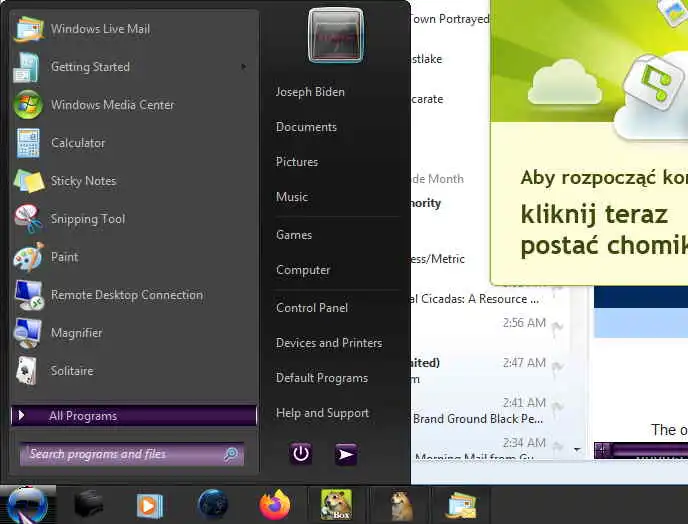
Task: Click the music note cloud icon in ad
Action: pos(655,83)
